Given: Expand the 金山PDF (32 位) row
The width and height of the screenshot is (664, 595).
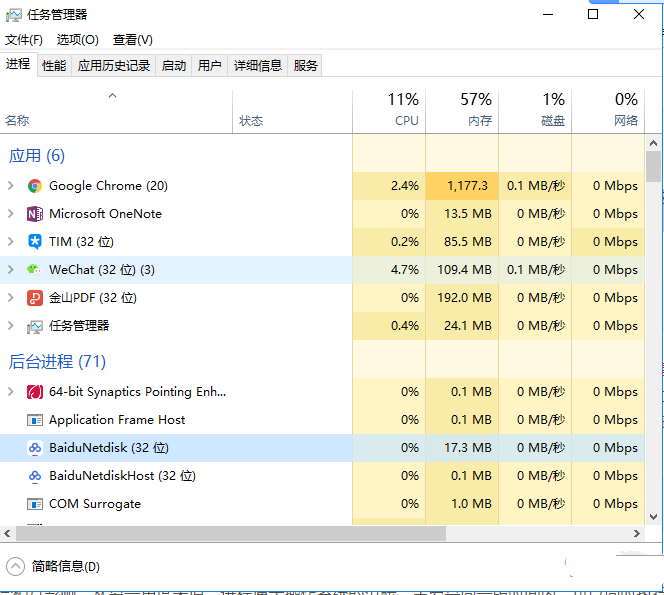Looking at the screenshot, I should pos(11,297).
